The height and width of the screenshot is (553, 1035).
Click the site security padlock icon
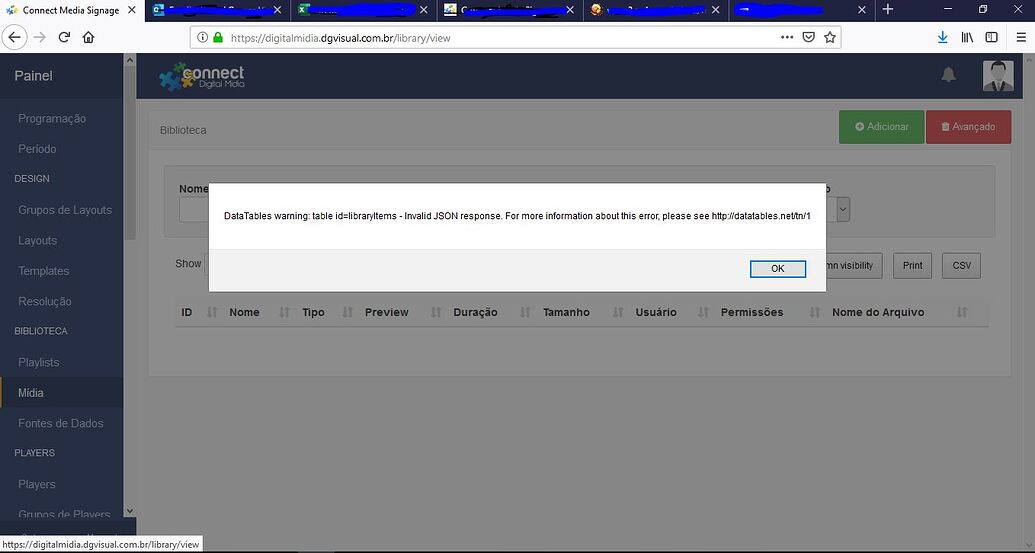(217, 38)
